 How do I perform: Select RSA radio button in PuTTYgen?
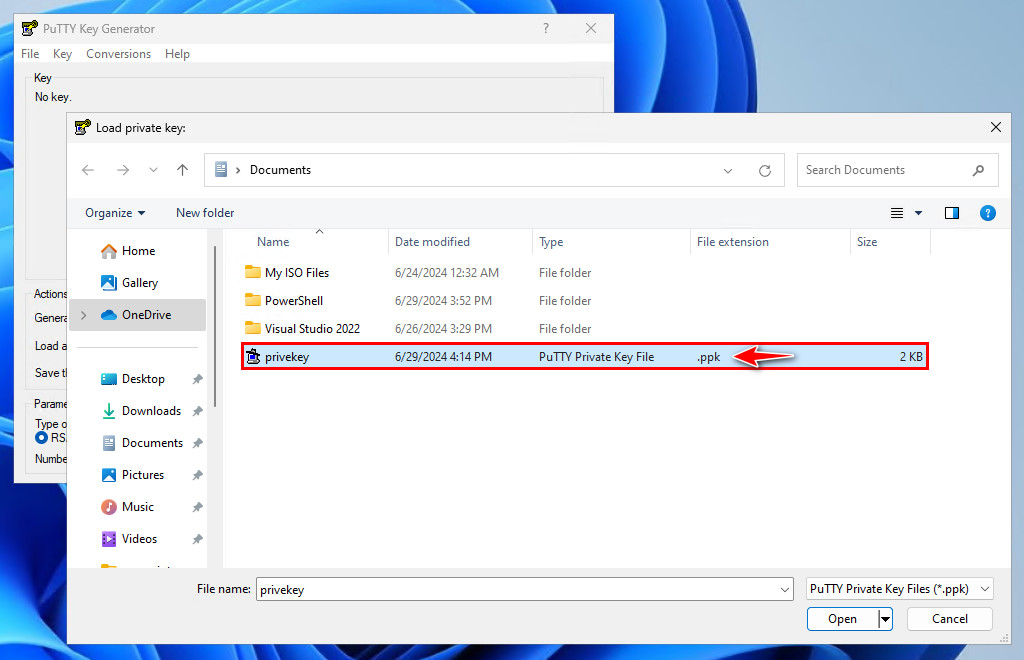point(41,438)
